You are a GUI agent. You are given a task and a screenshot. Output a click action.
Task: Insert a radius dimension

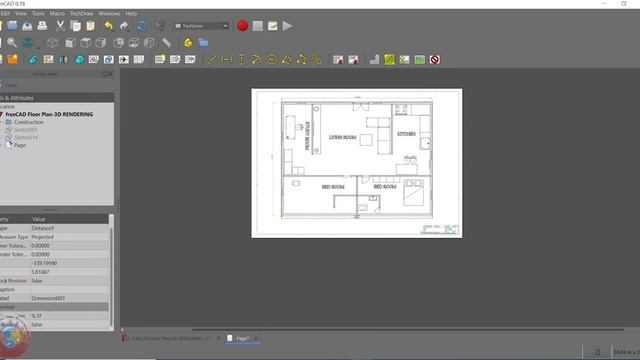[256, 60]
